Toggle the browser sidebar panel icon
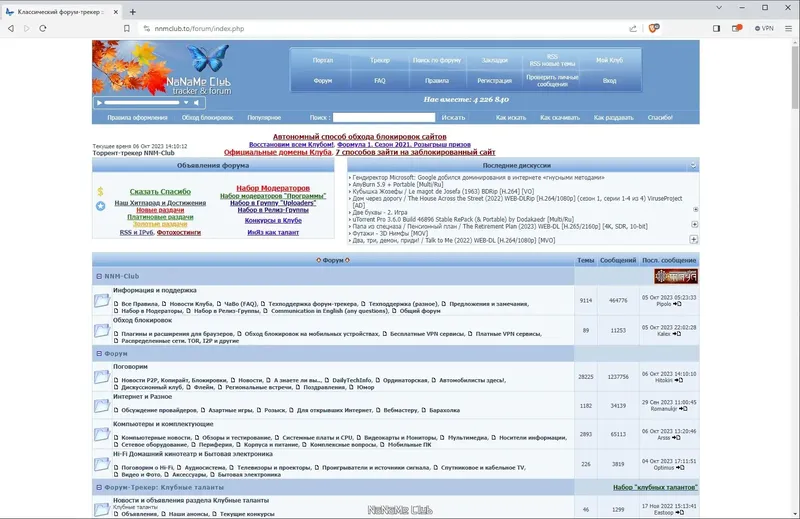Viewport: 800px width, 519px height. pos(716,29)
